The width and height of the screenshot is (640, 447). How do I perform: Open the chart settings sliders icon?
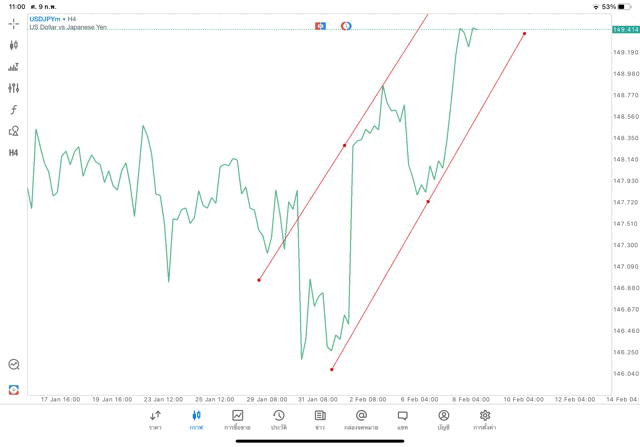pos(13,88)
